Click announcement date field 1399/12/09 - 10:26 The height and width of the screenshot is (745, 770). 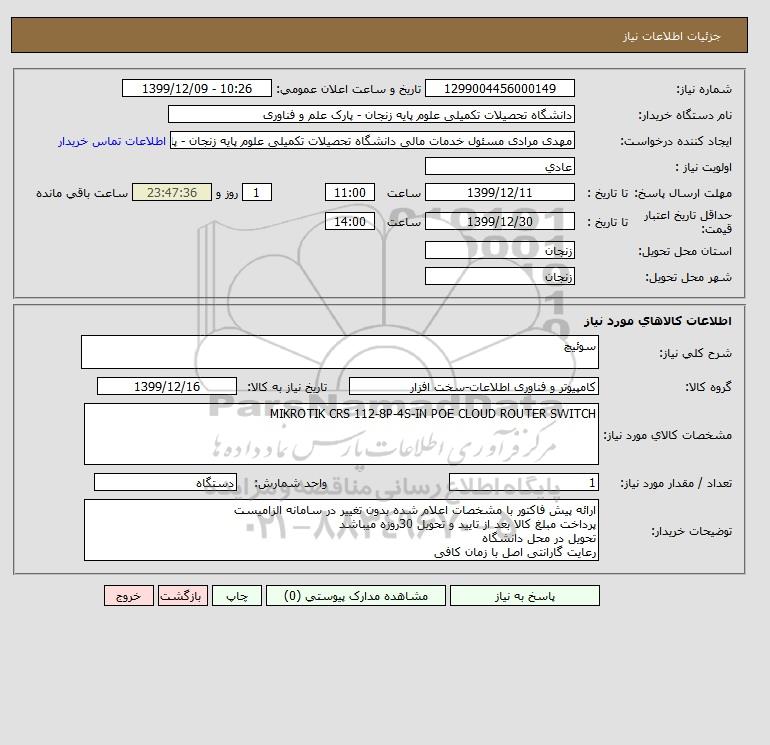point(196,88)
